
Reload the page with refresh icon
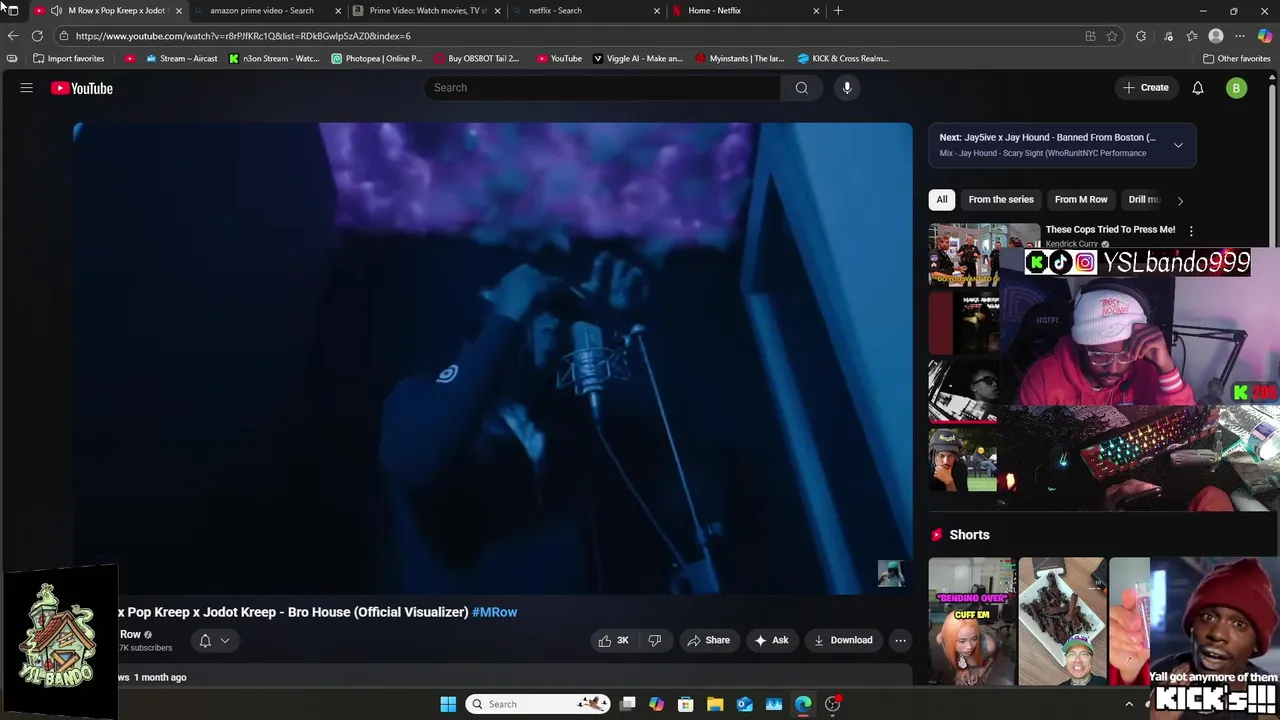37,36
